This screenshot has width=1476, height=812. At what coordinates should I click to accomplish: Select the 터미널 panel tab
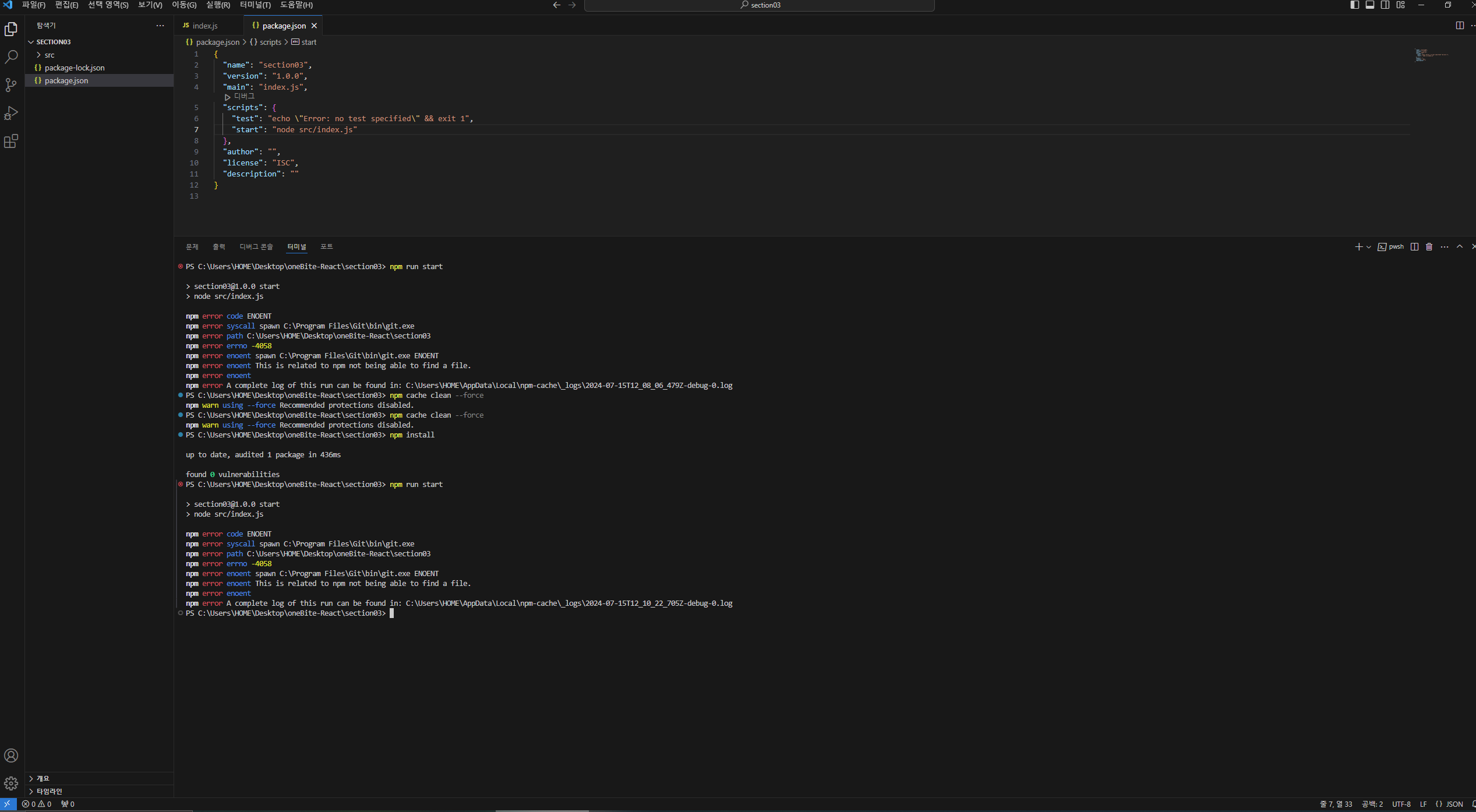pos(296,247)
